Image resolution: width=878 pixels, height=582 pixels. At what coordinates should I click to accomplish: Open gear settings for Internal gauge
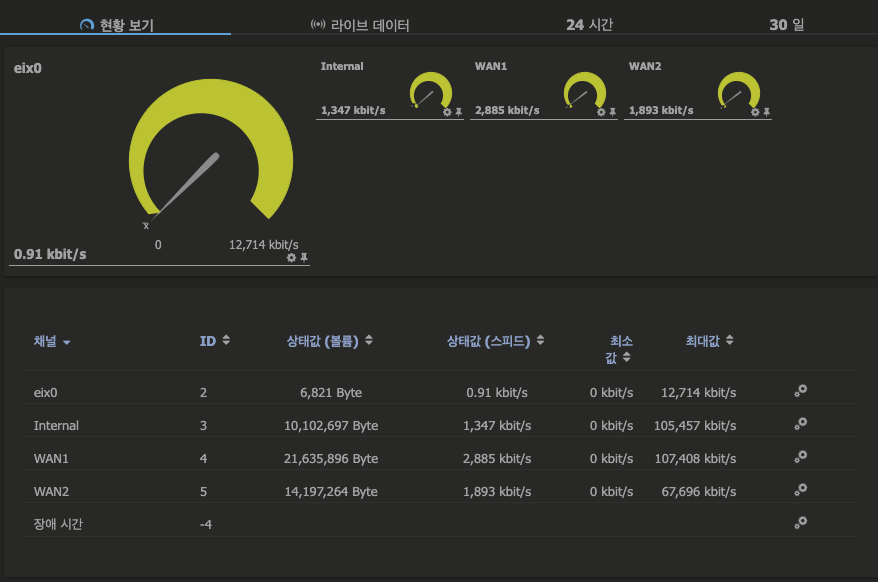coord(447,112)
